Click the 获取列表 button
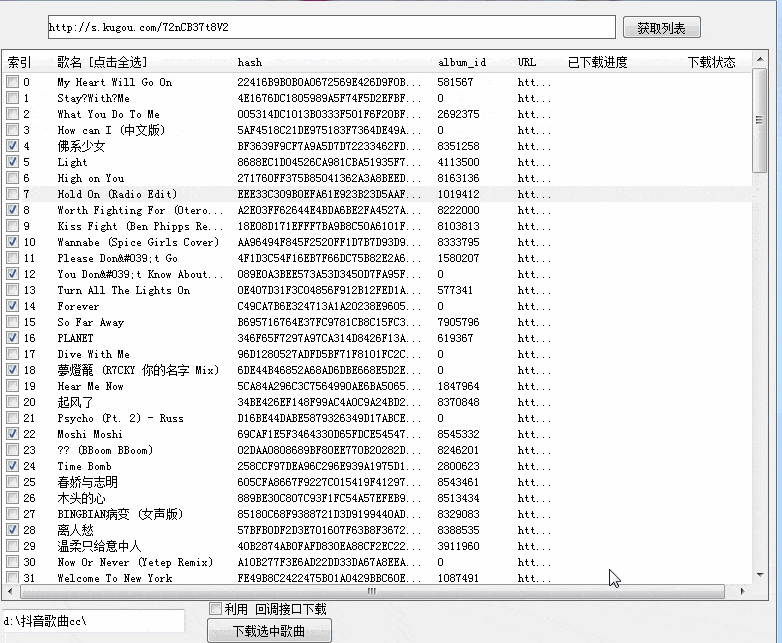782x643 pixels. (x=661, y=27)
